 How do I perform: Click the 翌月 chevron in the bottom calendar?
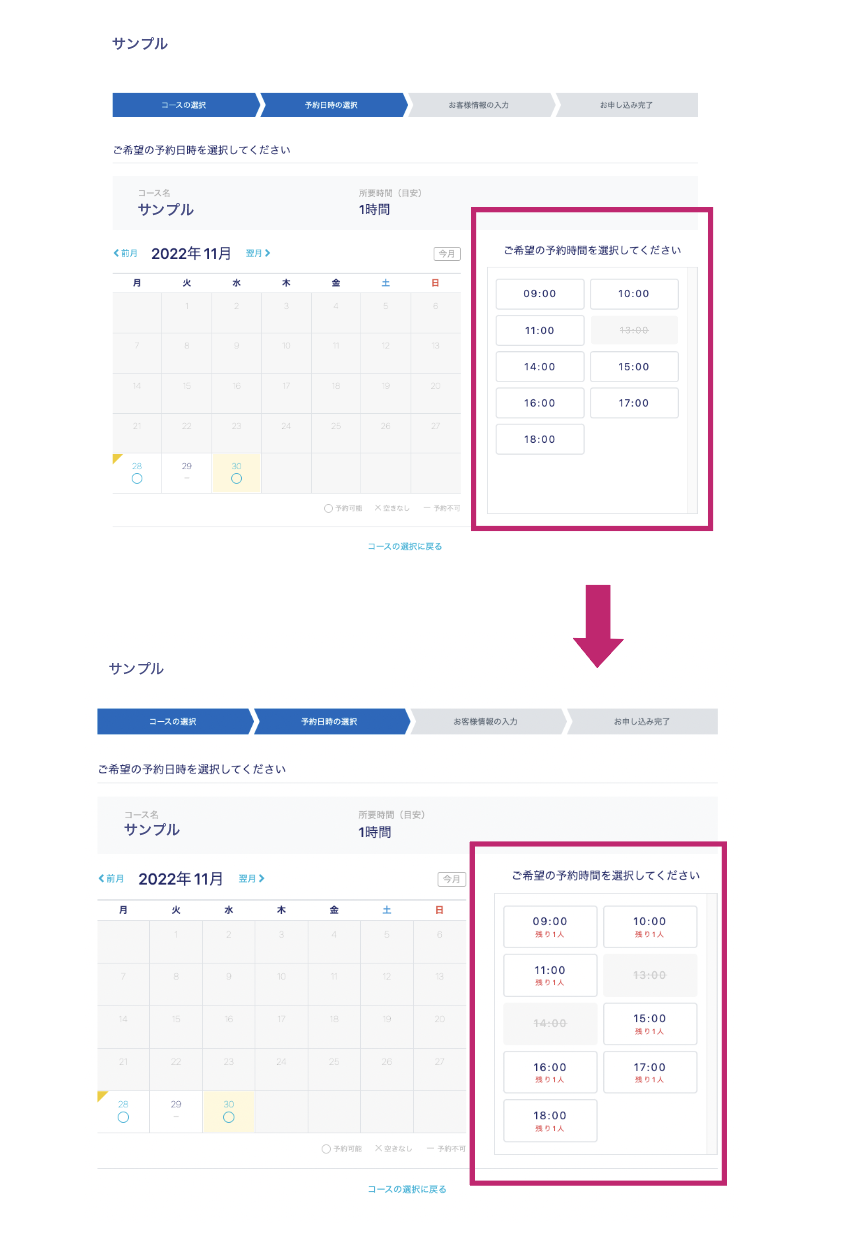point(262,879)
